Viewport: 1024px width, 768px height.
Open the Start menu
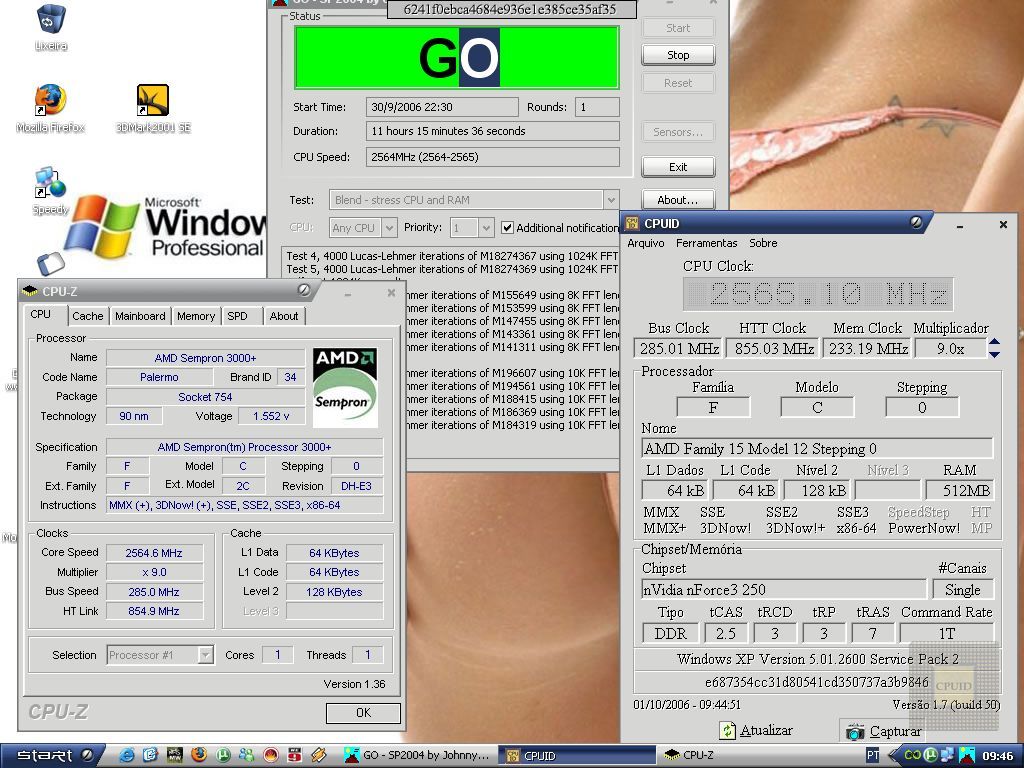[x=52, y=756]
